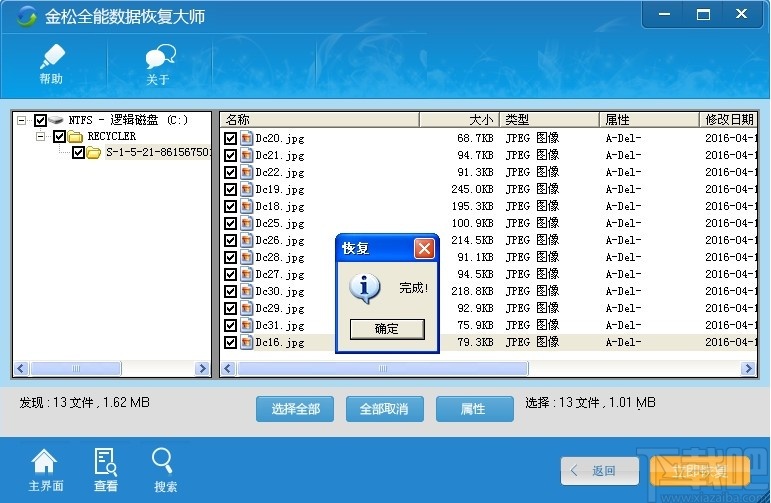
Task: Click the info icon in 恢复 dialog
Action: coord(364,287)
